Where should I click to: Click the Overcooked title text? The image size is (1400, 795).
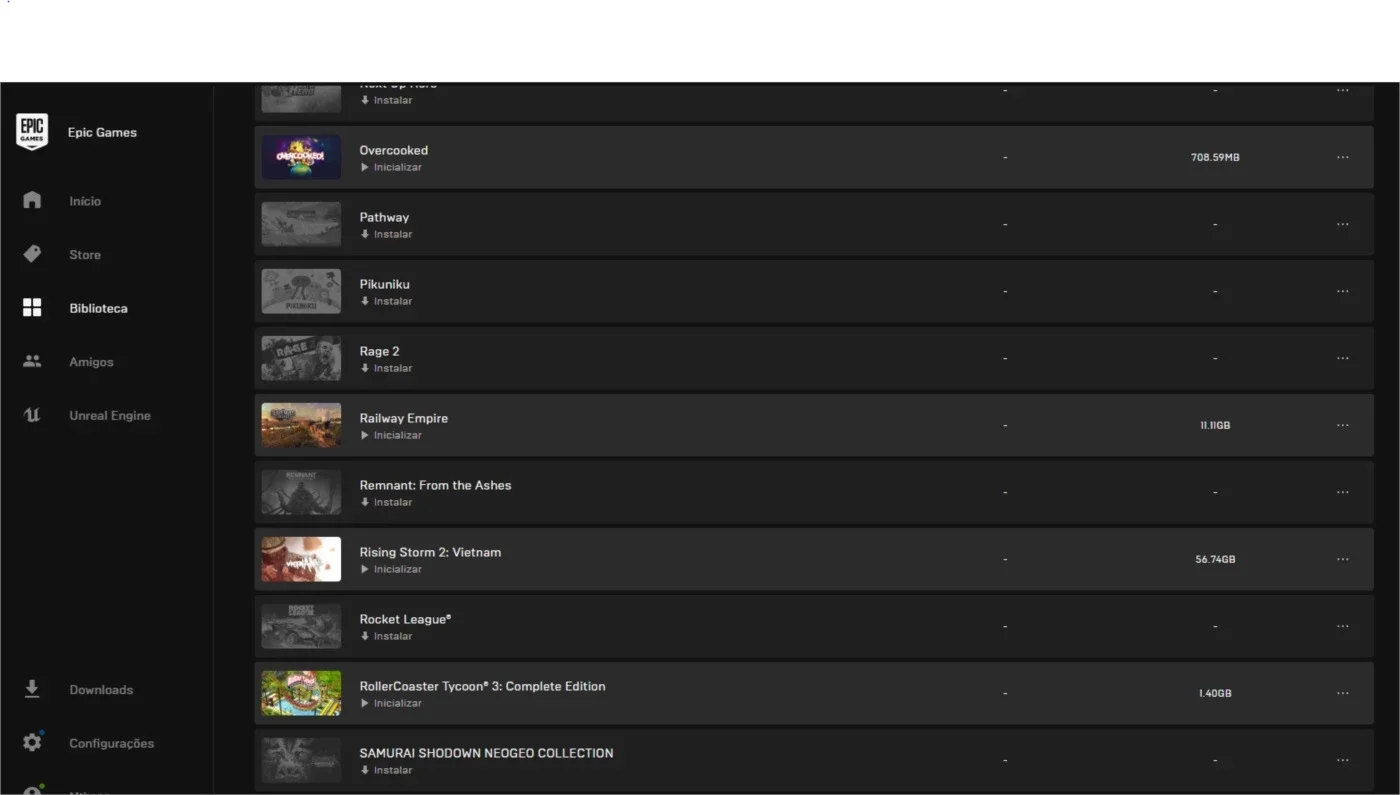(x=394, y=150)
